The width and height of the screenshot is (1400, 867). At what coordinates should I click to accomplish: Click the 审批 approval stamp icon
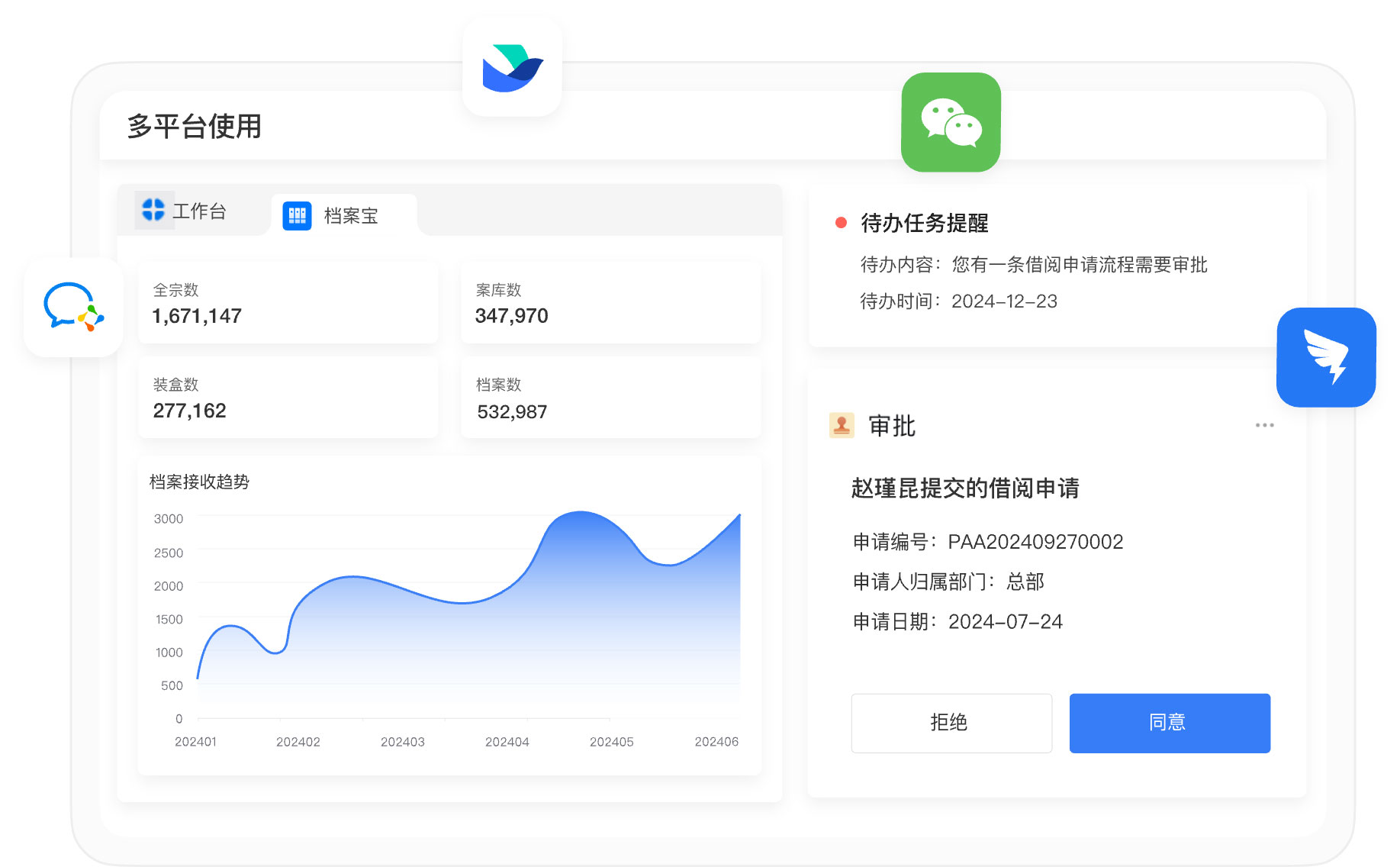[842, 425]
